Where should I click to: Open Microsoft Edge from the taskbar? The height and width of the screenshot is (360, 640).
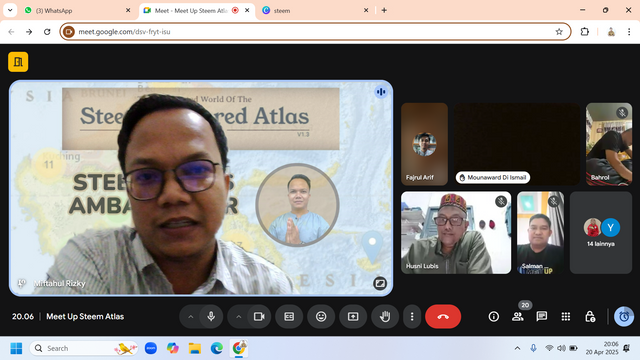coord(217,348)
